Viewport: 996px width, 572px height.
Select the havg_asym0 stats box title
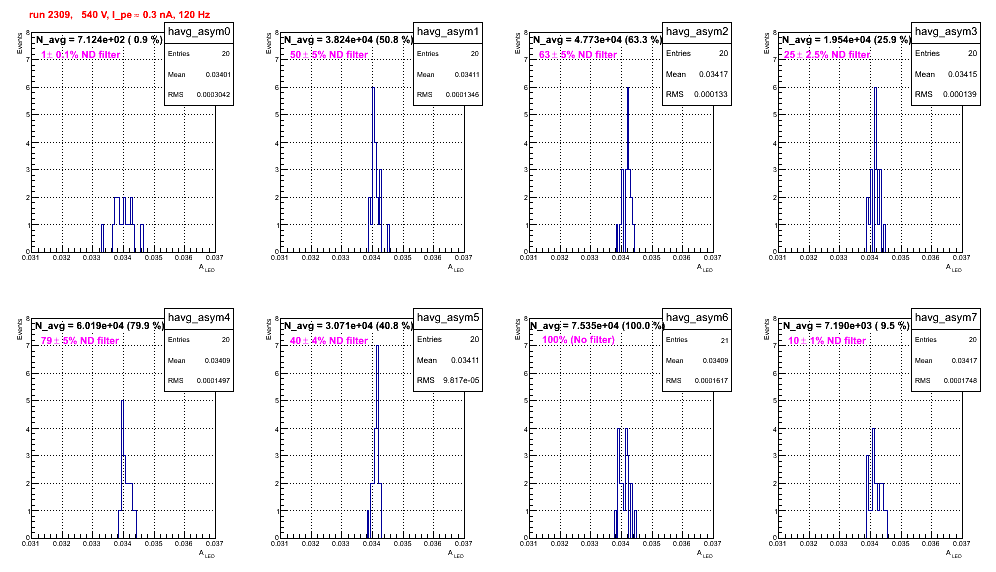[199, 31]
